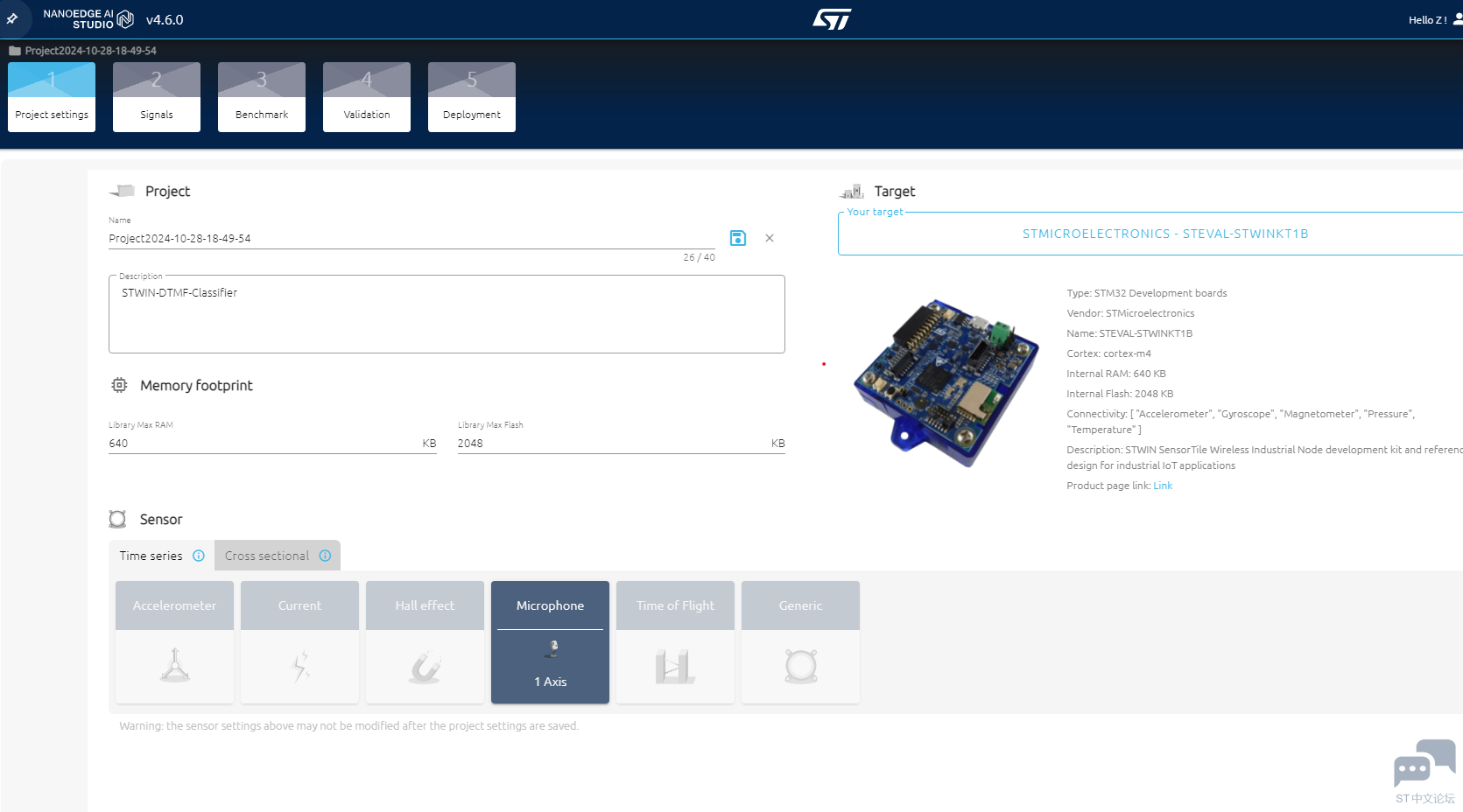The image size is (1463, 812).
Task: Switch to the Cross sectional tab
Action: pyautogui.click(x=278, y=556)
